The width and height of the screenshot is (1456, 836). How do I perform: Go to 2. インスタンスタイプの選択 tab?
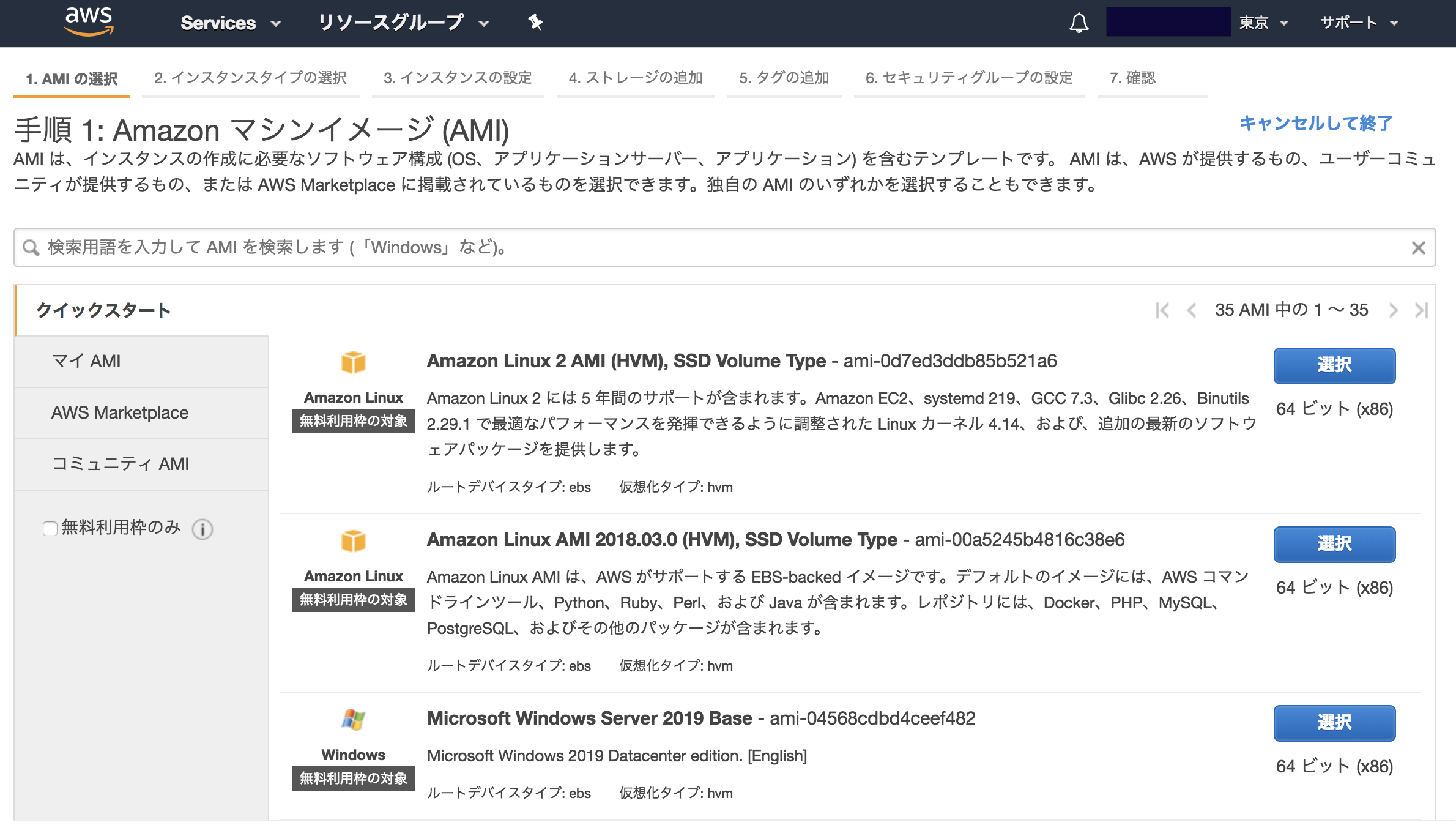click(250, 78)
